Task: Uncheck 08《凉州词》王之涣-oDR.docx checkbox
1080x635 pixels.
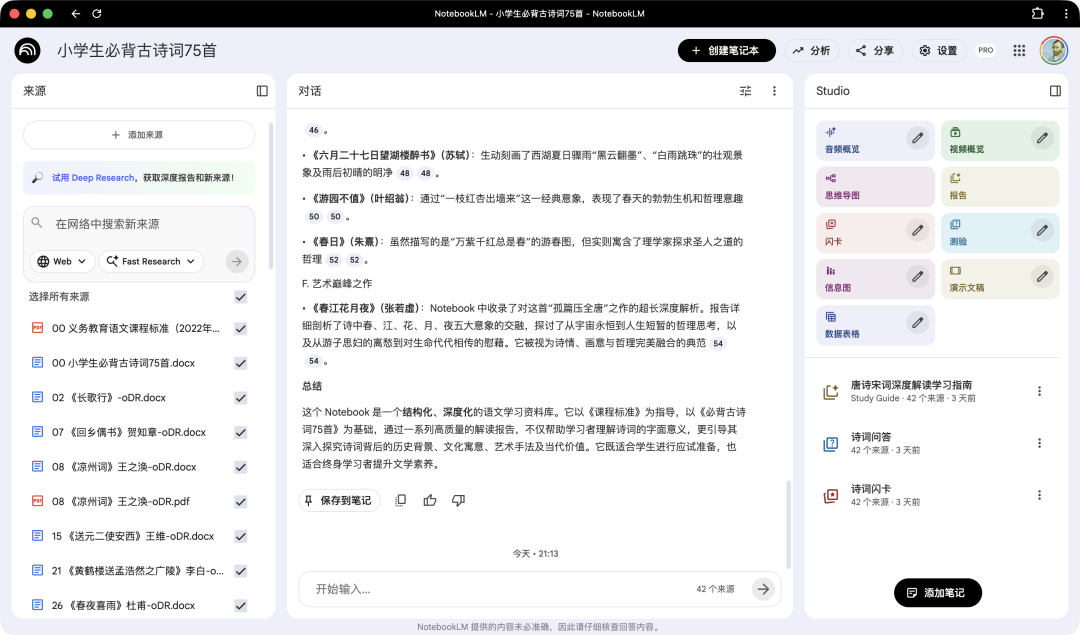Action: pyautogui.click(x=240, y=467)
